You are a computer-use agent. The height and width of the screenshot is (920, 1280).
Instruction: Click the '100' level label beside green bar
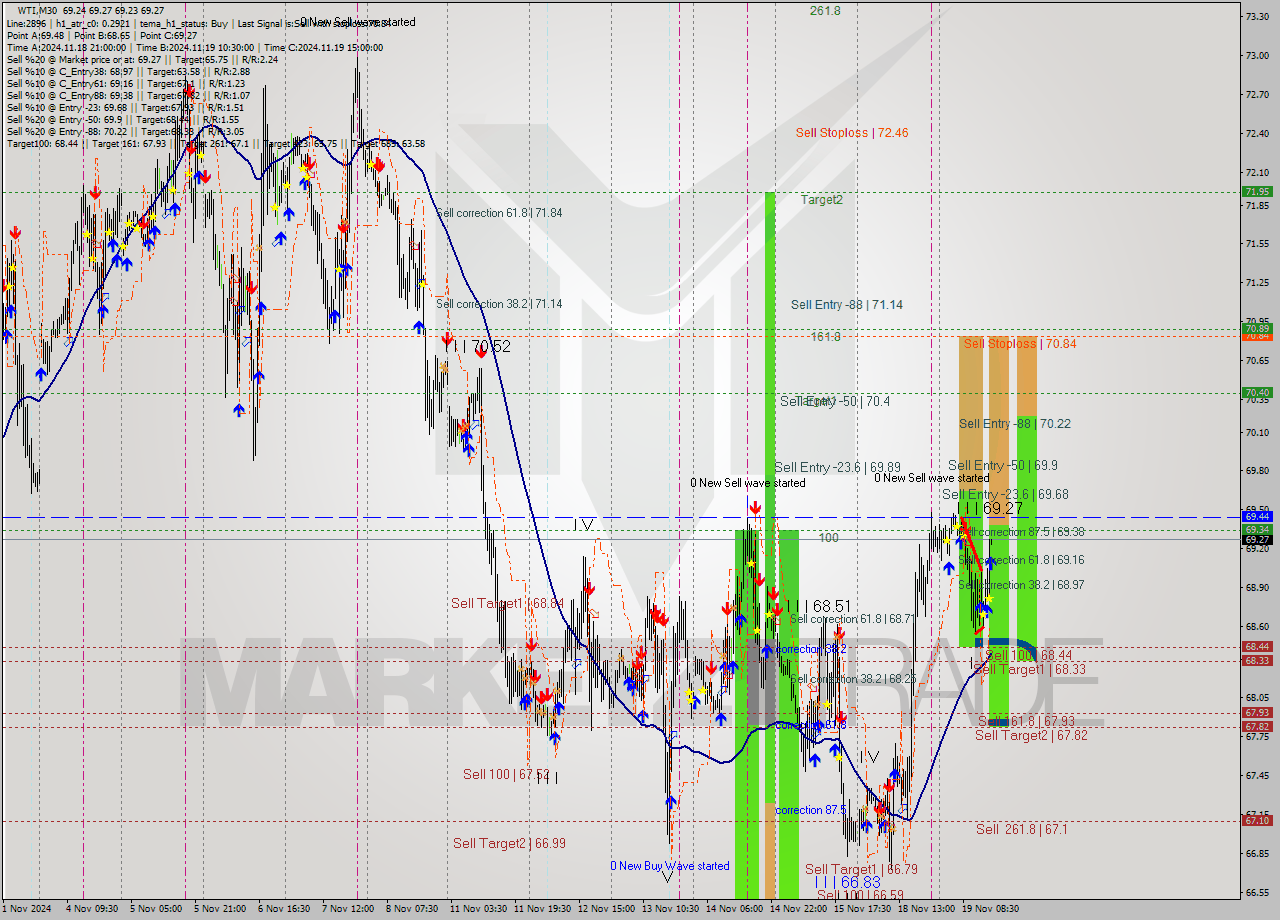click(829, 538)
